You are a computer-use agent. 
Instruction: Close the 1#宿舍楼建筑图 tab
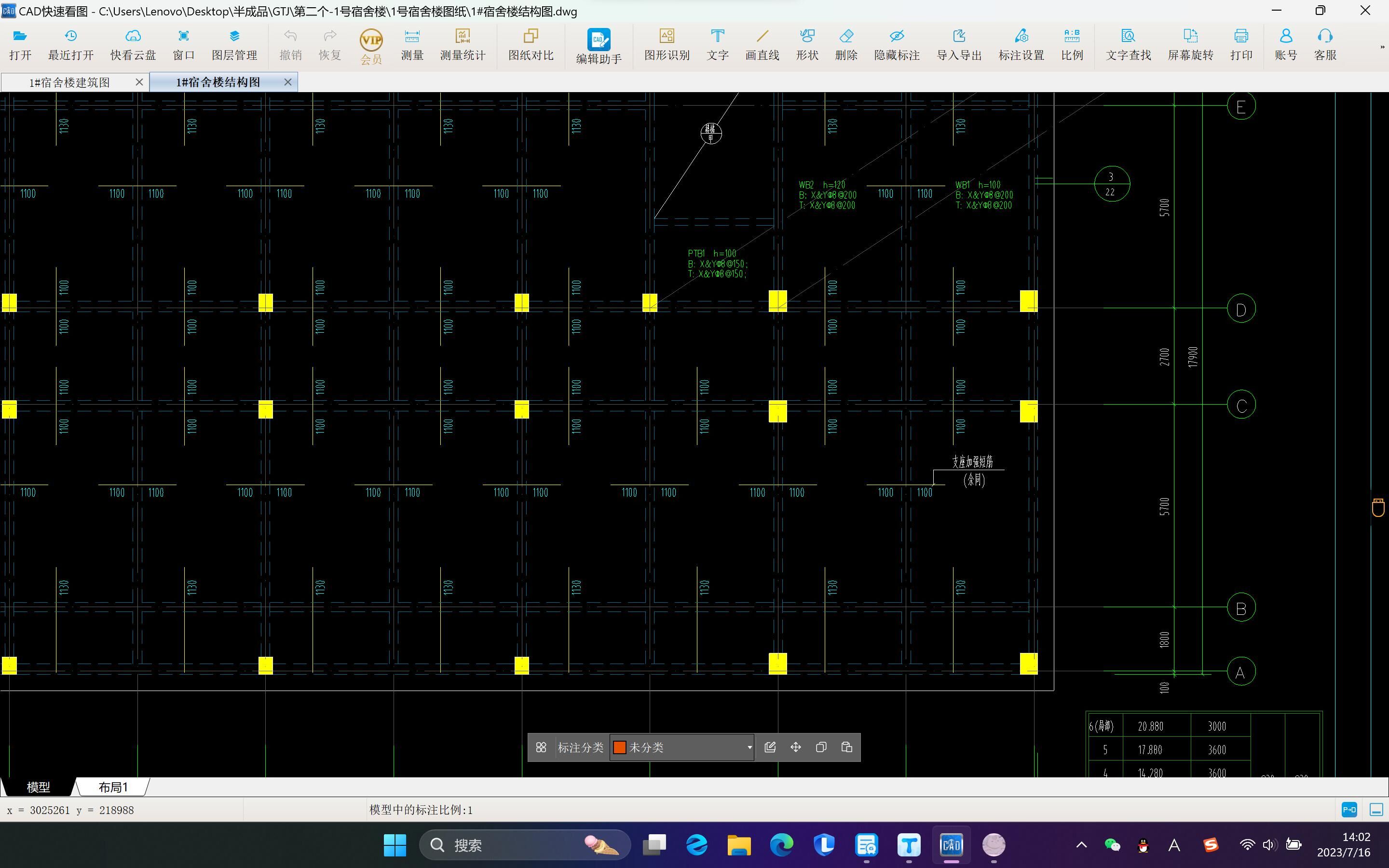coord(139,82)
